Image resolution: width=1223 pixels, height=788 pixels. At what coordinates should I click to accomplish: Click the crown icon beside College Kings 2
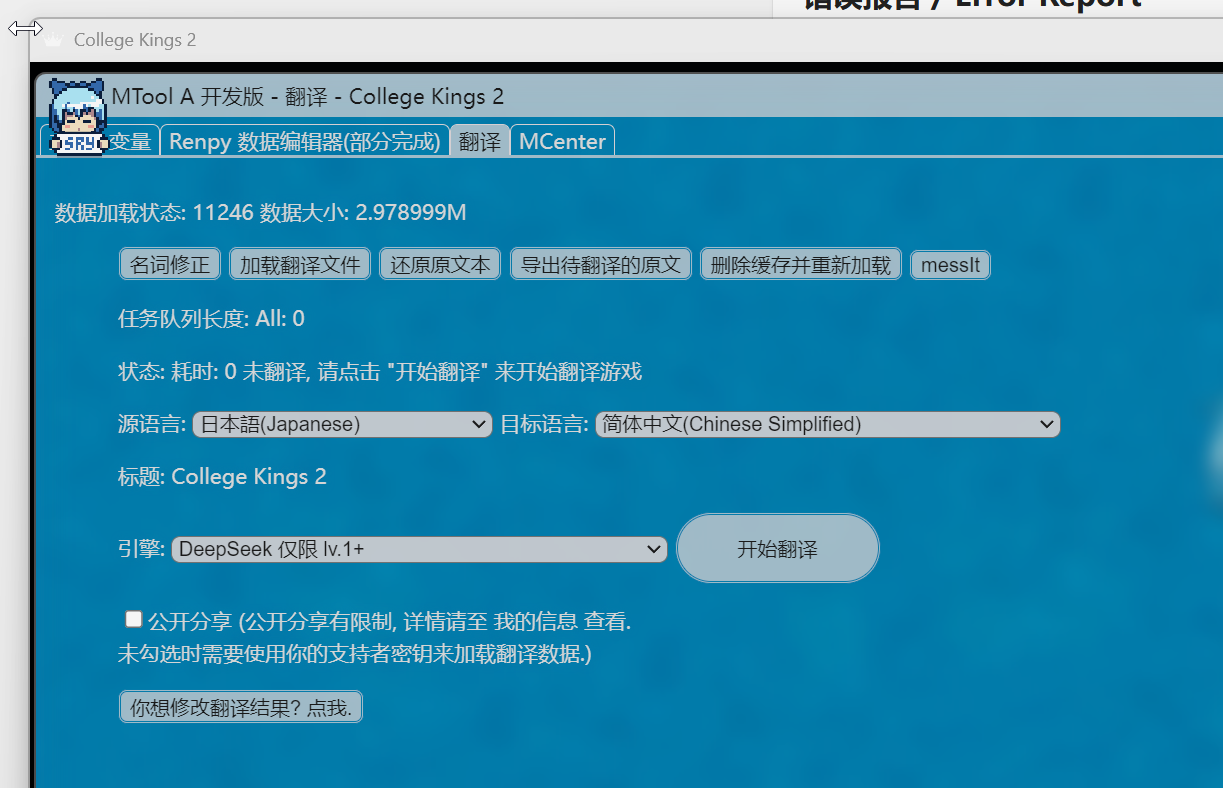point(53,40)
